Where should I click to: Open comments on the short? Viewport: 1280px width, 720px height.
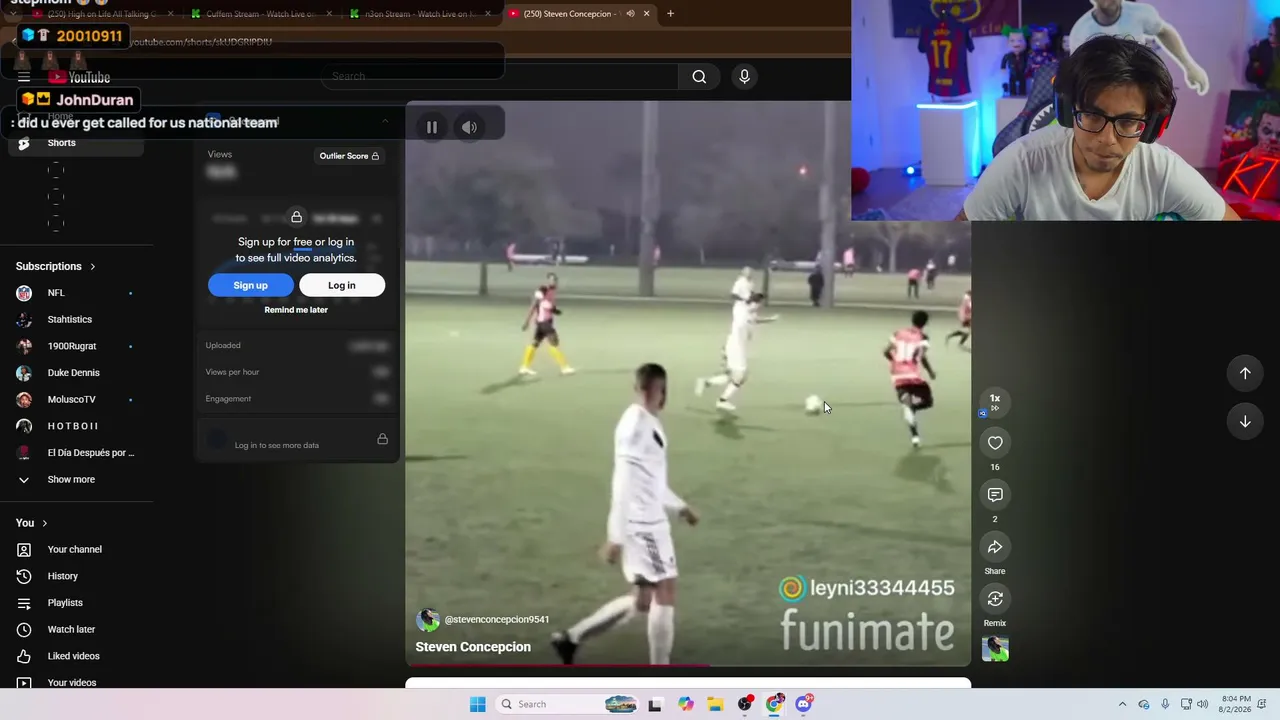[x=995, y=495]
